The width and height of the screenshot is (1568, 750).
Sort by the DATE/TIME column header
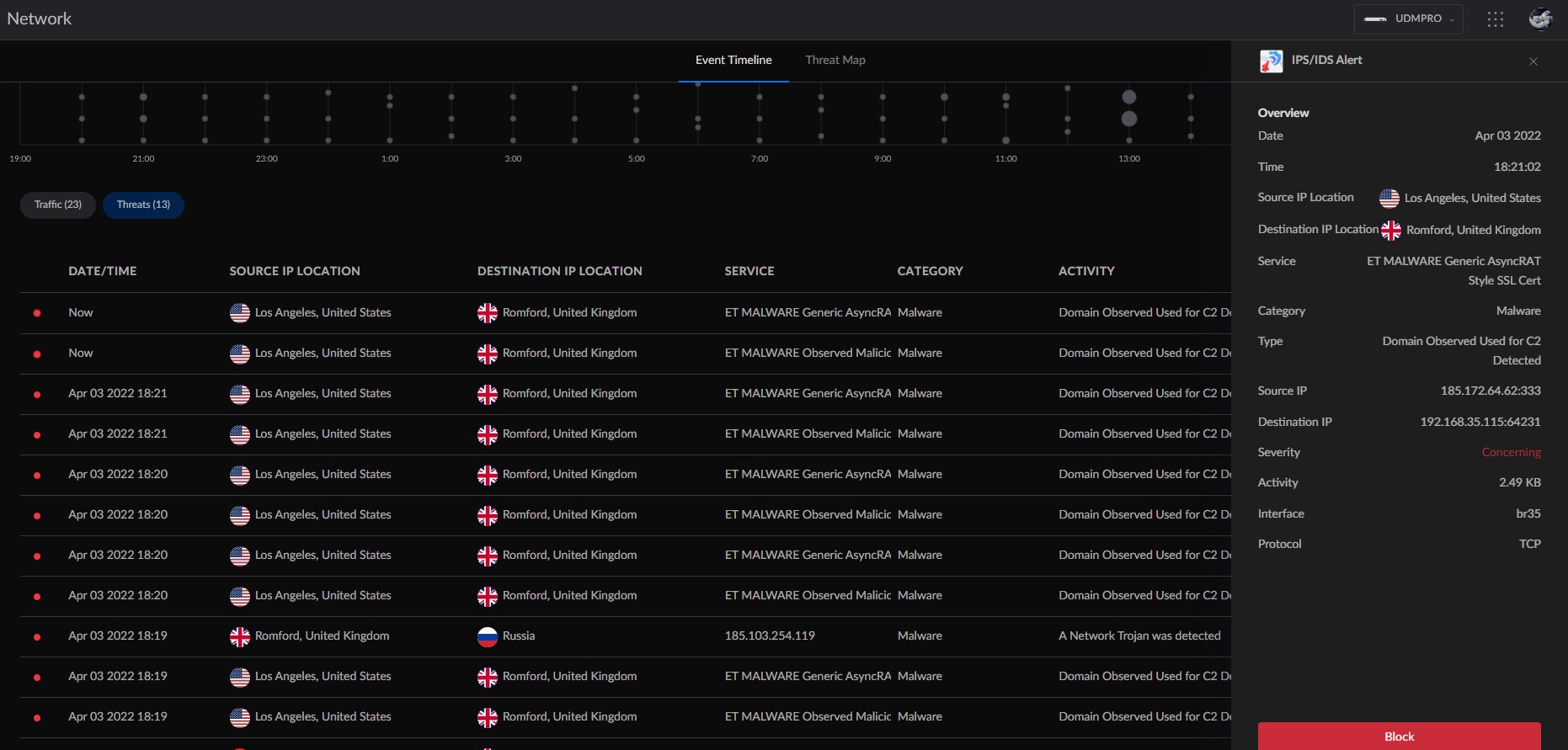102,271
